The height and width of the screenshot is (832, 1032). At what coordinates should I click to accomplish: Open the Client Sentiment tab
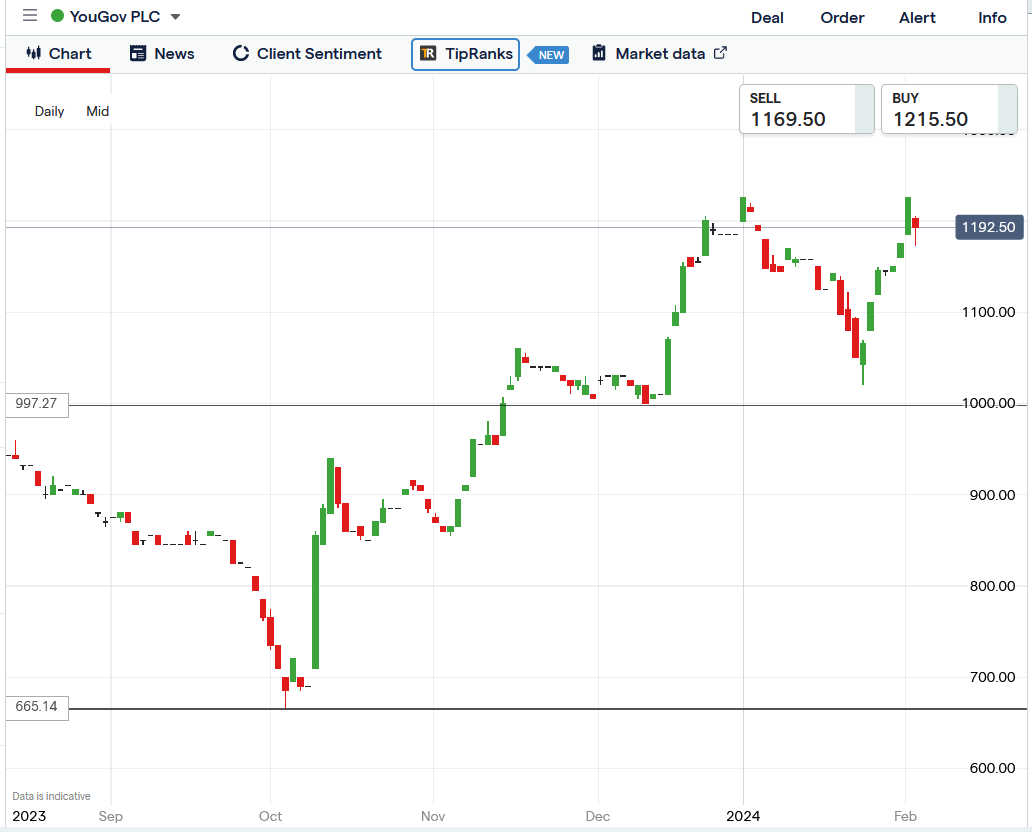pyautogui.click(x=307, y=54)
